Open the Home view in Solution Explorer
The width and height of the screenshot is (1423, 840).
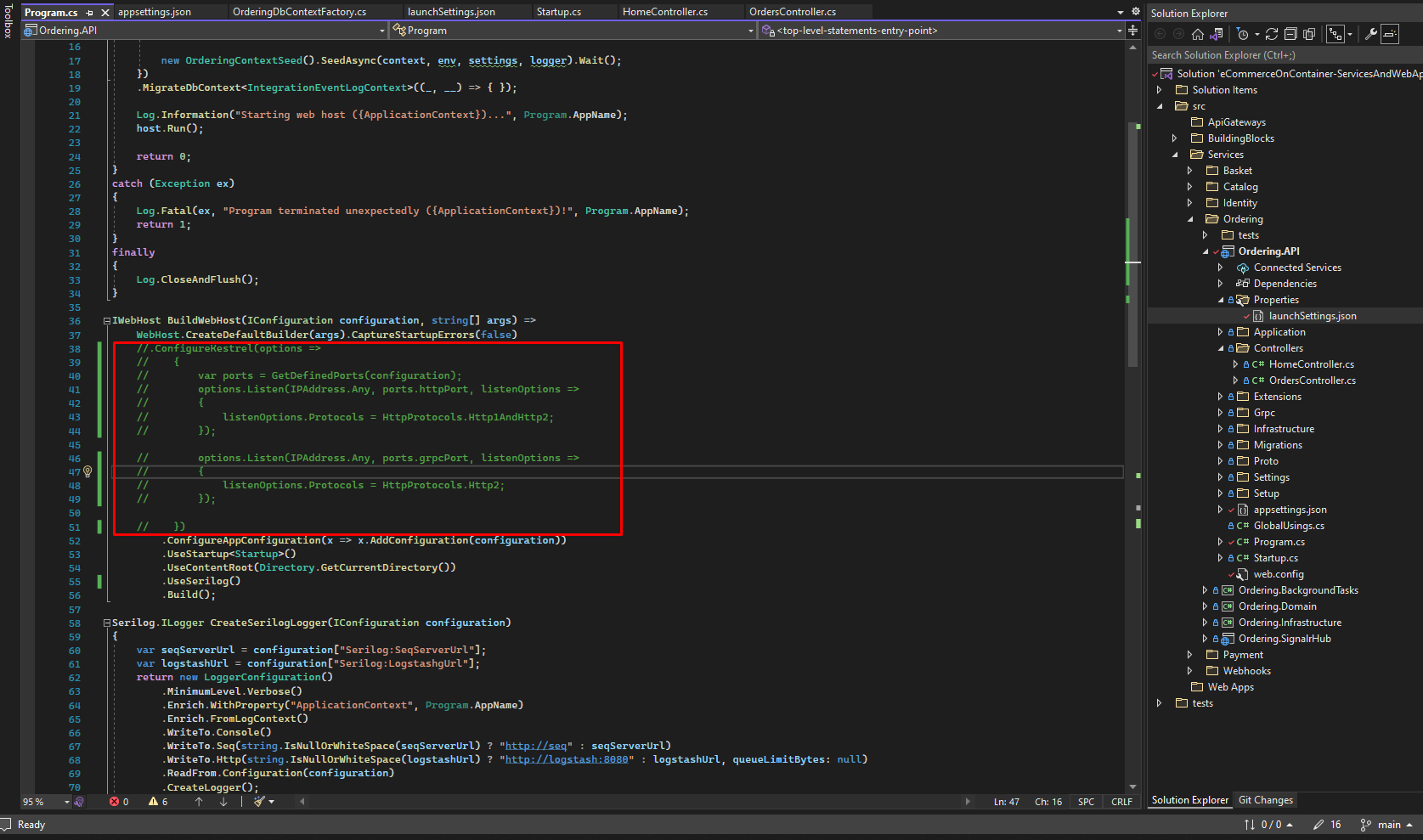(1198, 35)
